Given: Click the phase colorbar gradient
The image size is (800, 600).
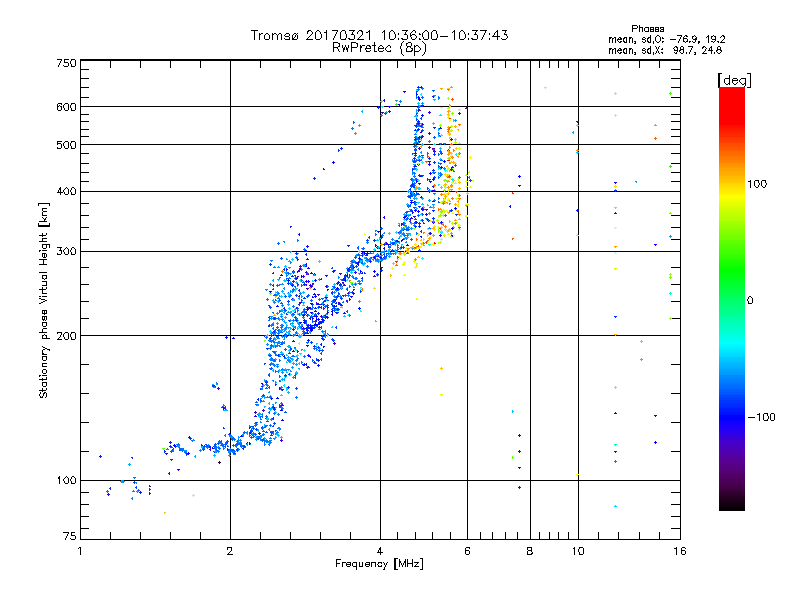Looking at the screenshot, I should pos(732,299).
